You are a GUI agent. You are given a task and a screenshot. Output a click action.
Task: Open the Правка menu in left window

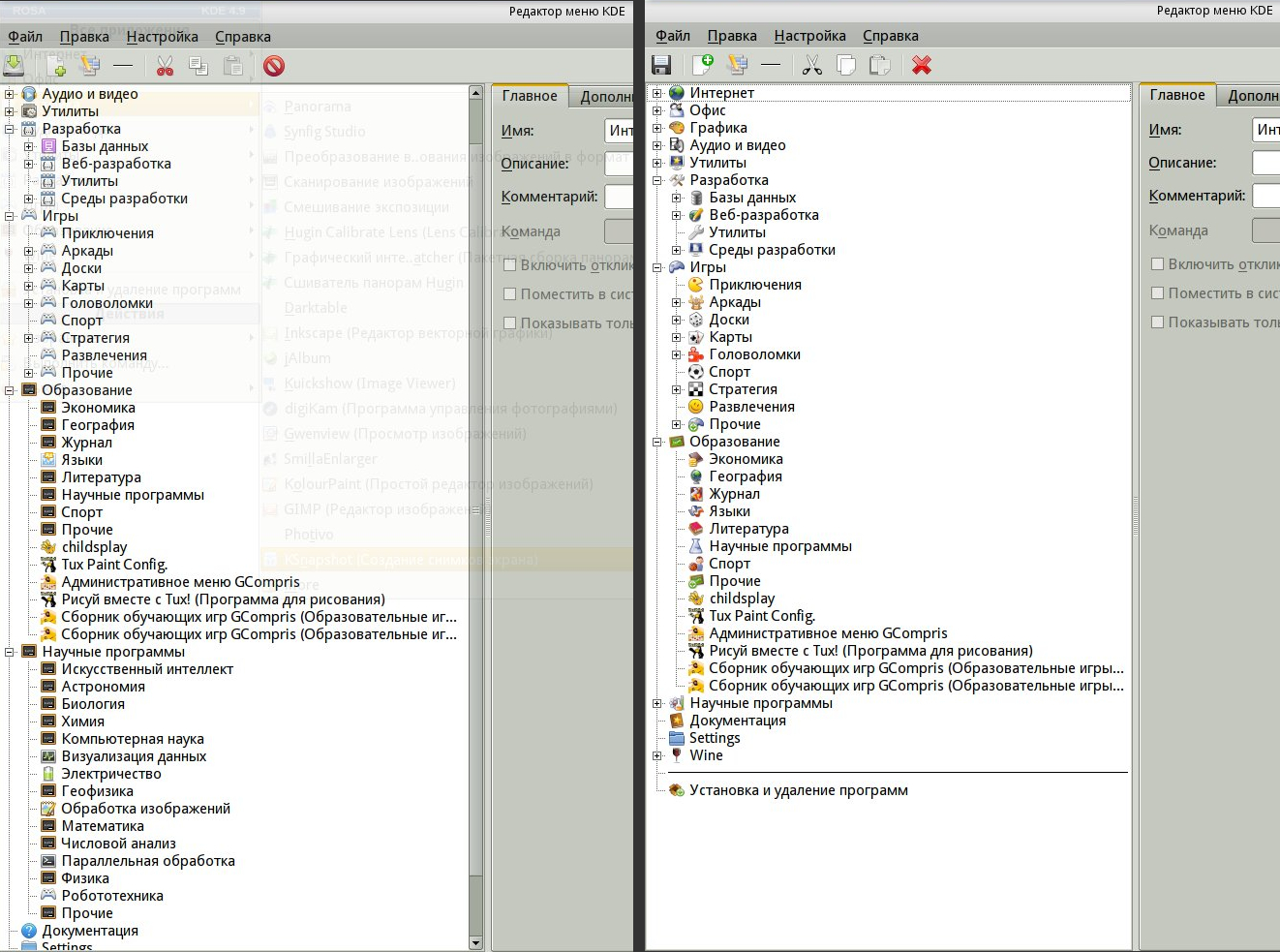coord(84,37)
